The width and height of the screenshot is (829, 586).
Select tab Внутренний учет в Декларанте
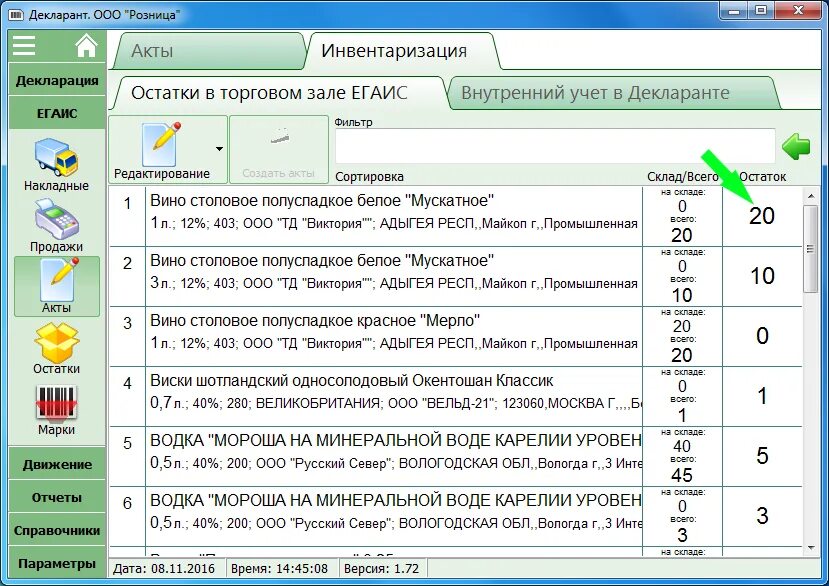pos(613,93)
